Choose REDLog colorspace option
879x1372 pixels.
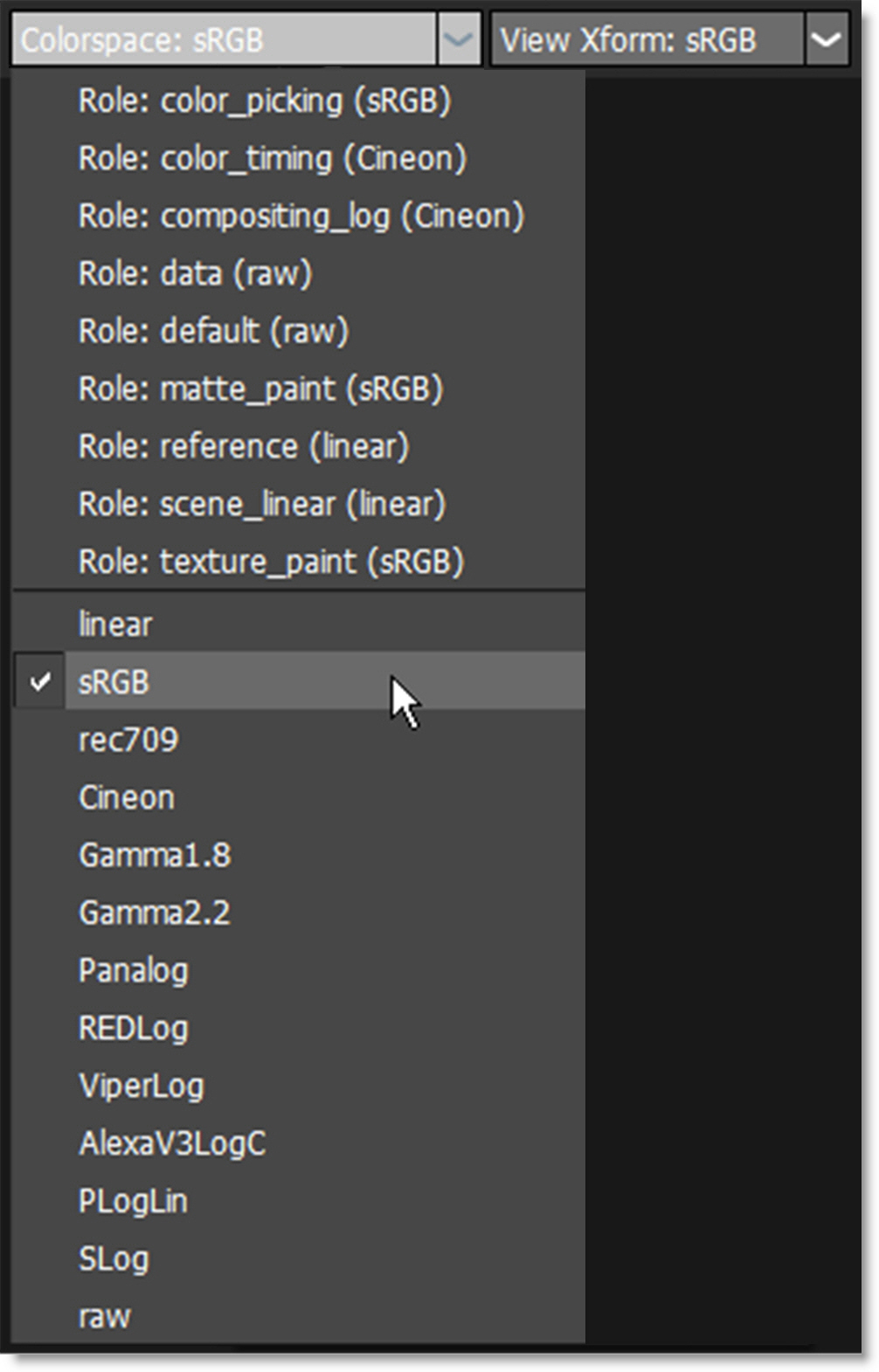click(133, 1029)
